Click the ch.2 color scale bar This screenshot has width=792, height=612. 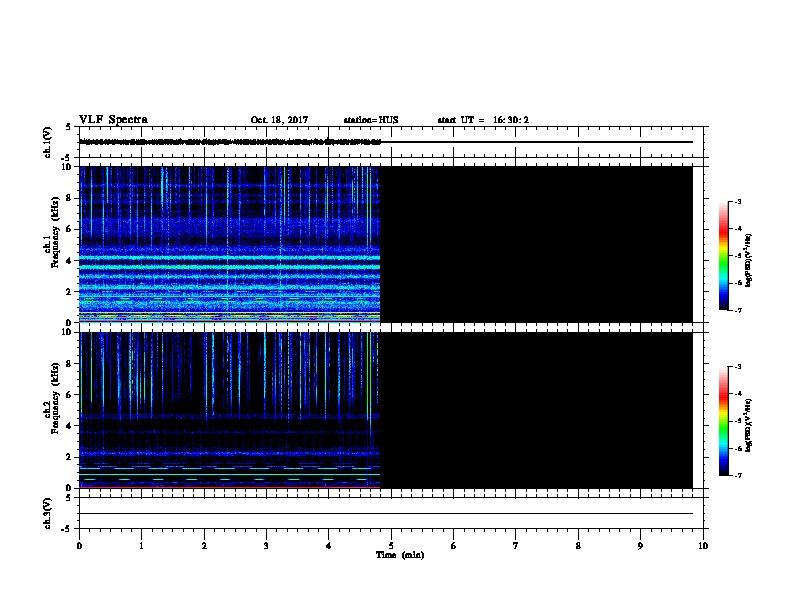click(724, 421)
